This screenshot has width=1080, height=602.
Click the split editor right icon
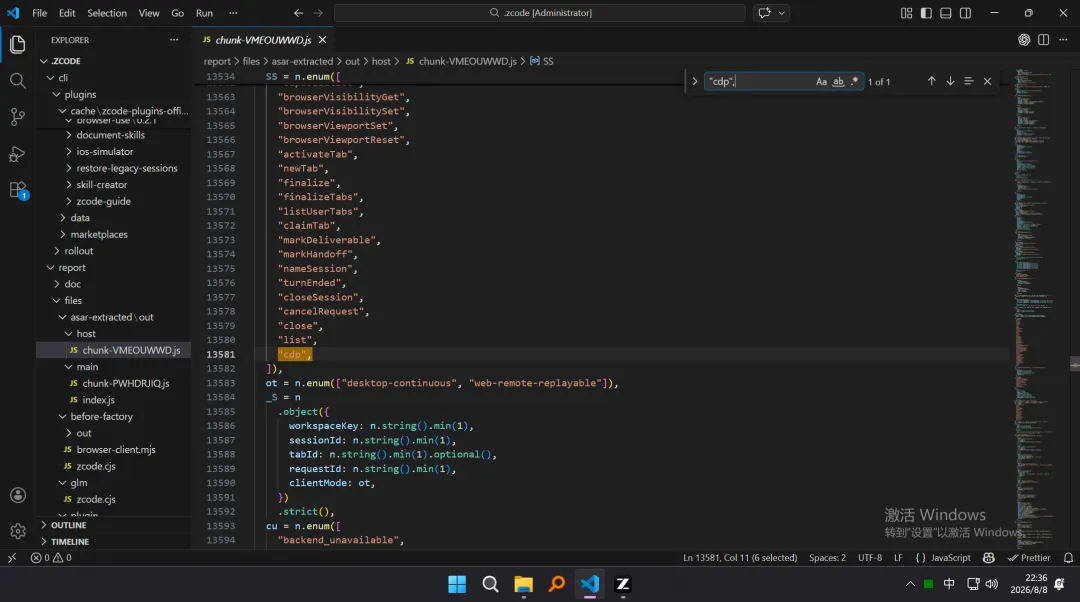pos(1043,40)
